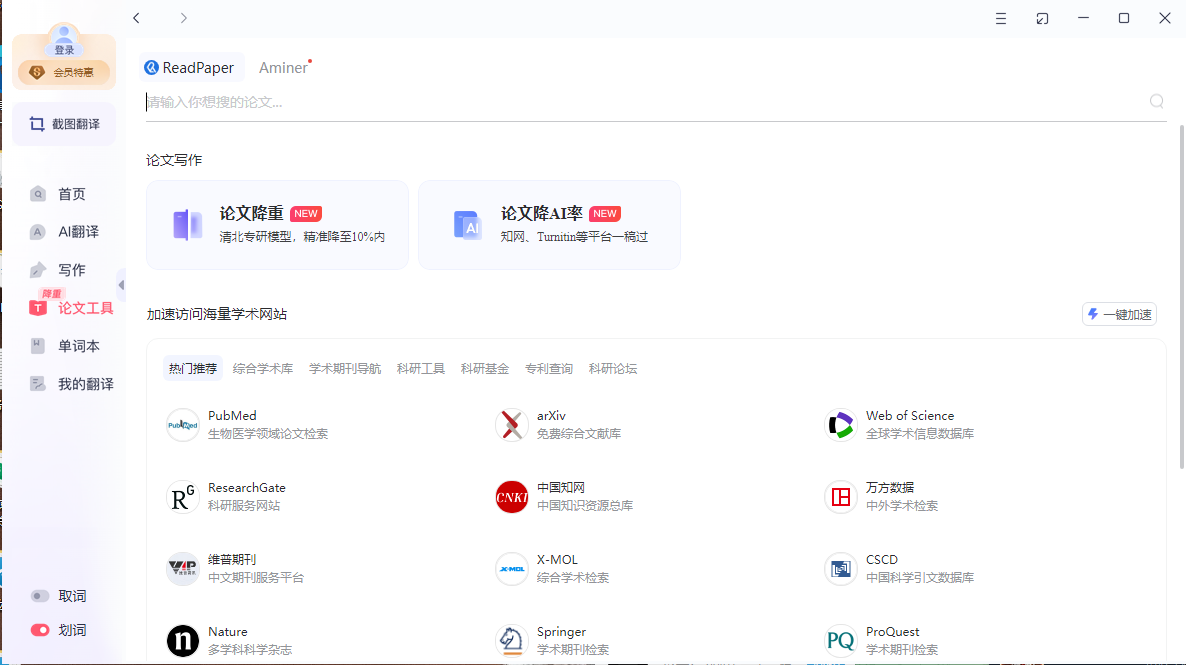This screenshot has width=1186, height=665.
Task: Open the 万方数据 icon
Action: (x=841, y=497)
